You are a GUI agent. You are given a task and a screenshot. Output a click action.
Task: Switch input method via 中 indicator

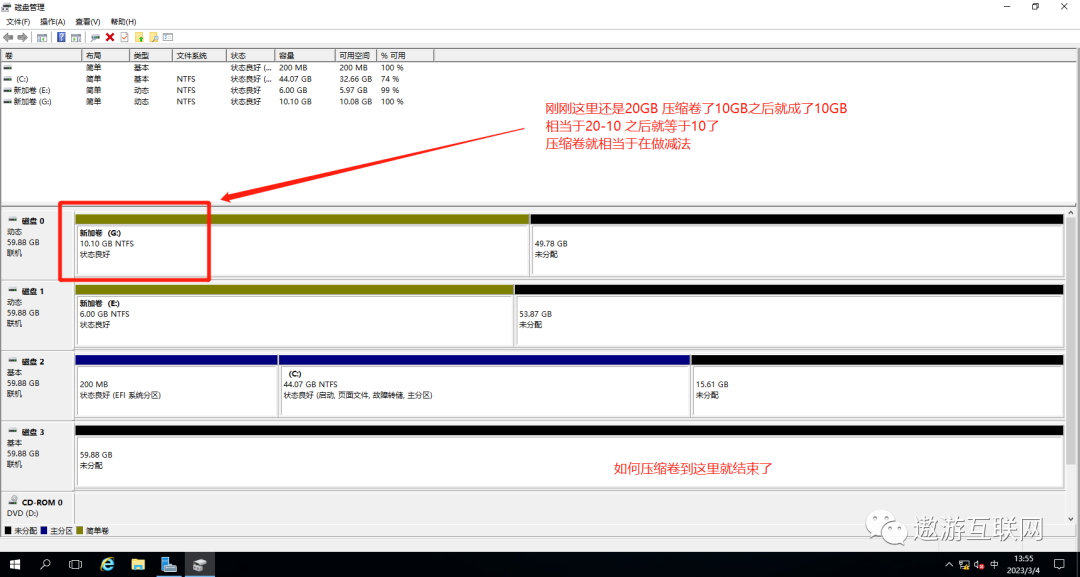995,565
